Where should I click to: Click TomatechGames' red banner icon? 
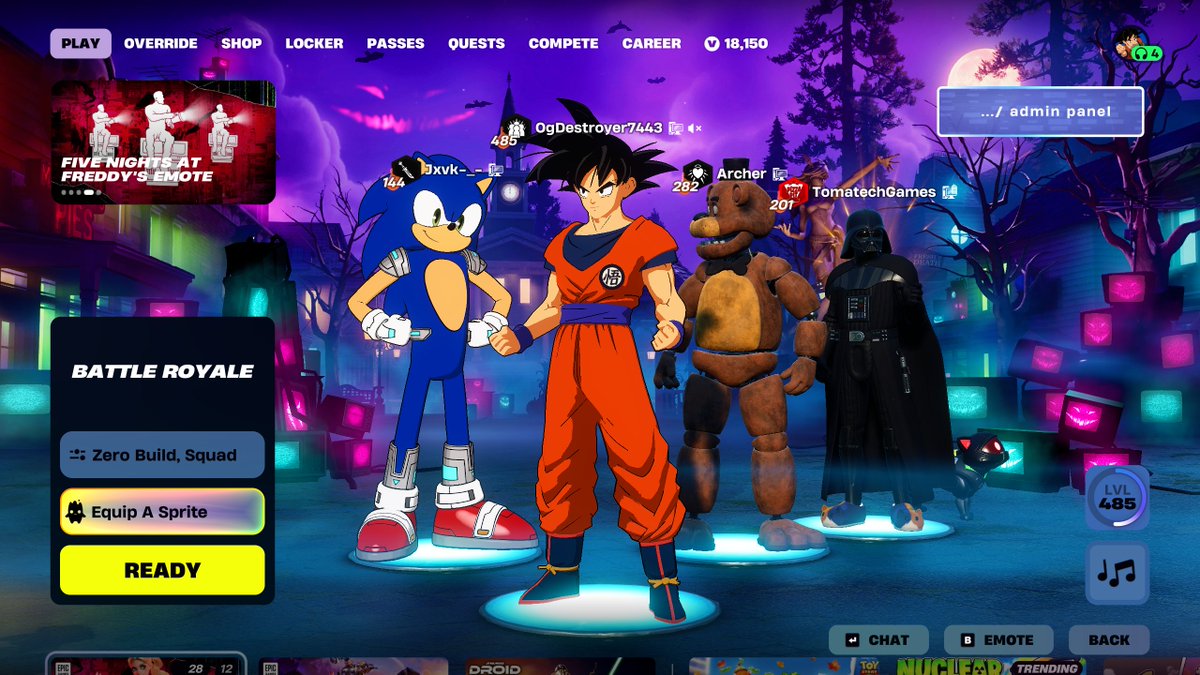click(793, 191)
